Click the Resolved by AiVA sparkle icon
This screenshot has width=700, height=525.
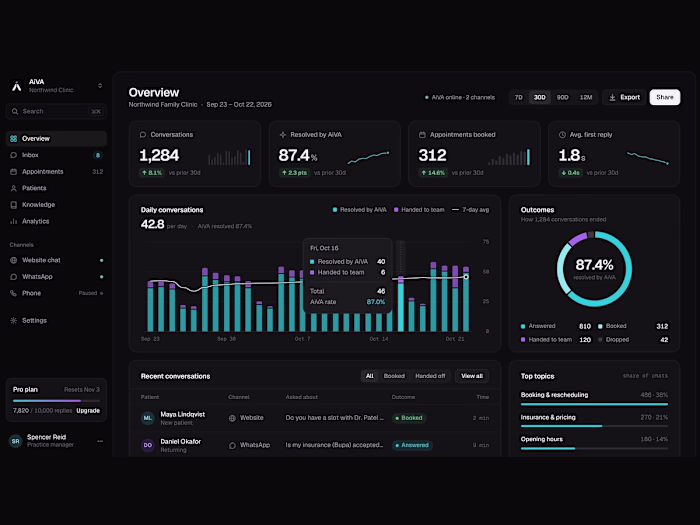coord(283,134)
